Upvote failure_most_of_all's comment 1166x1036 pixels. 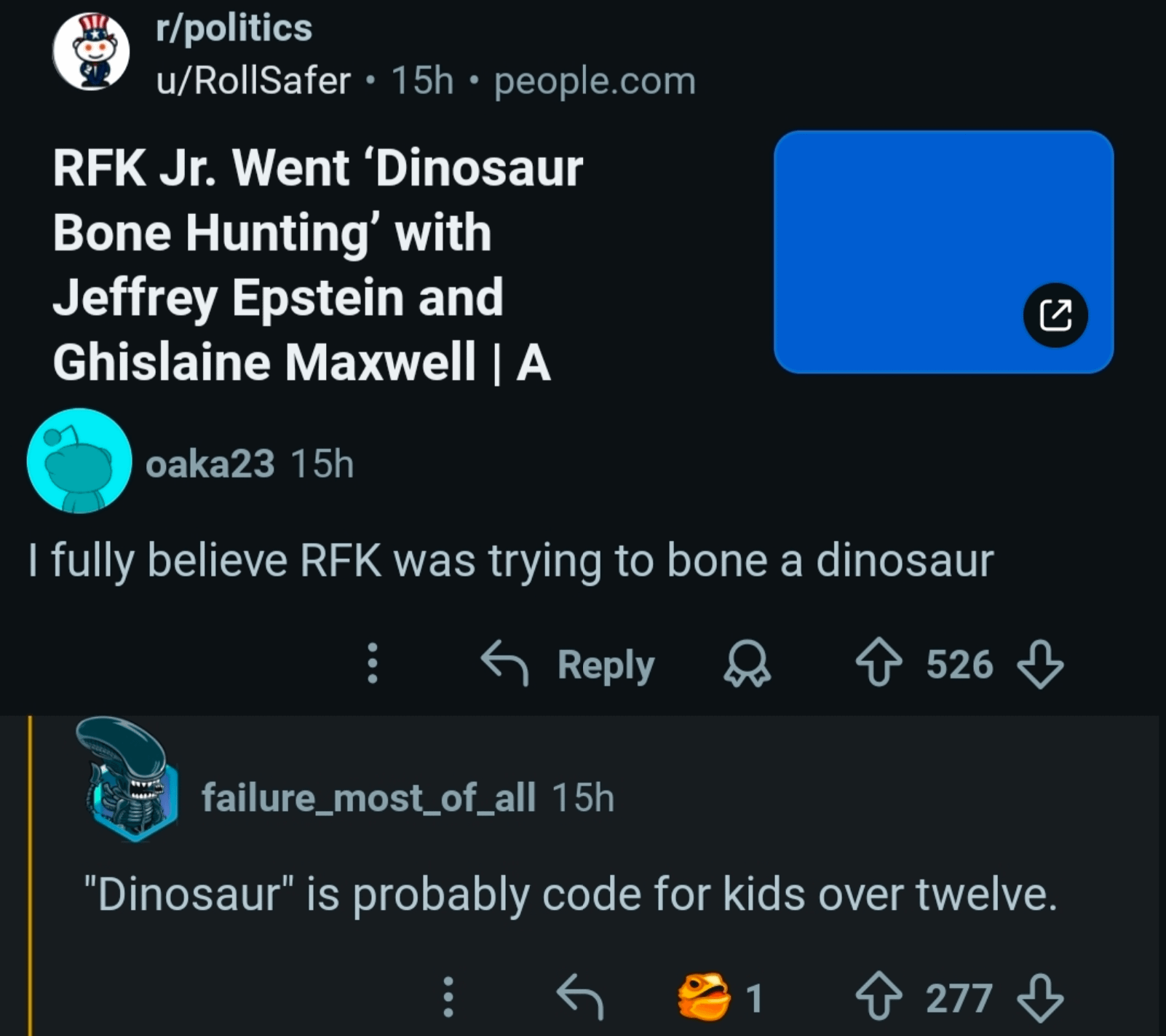pyautogui.click(x=879, y=997)
